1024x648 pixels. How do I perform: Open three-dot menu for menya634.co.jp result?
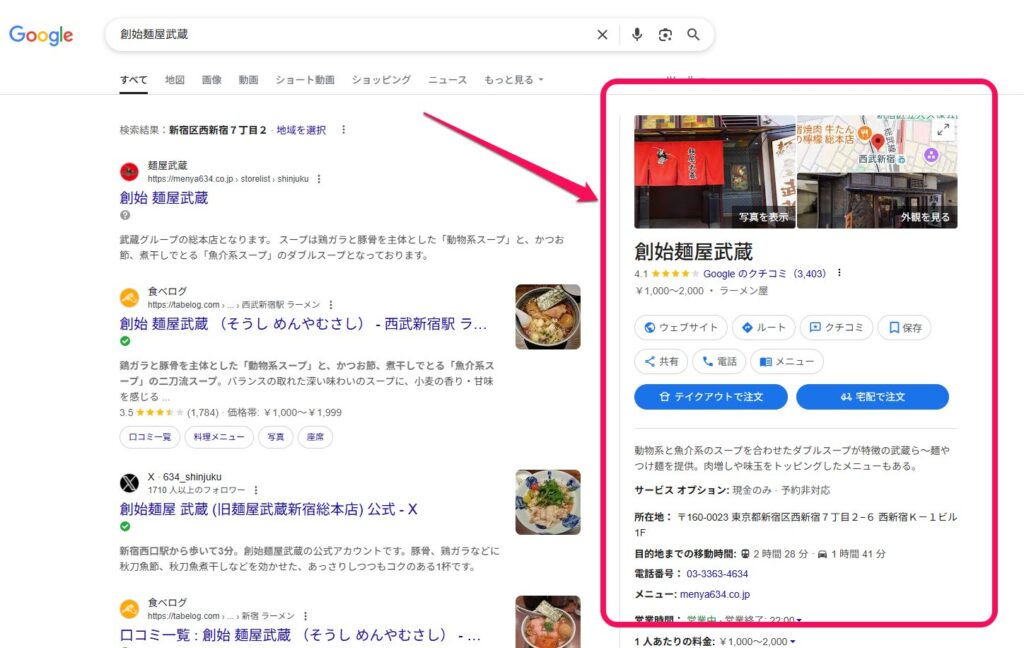(x=319, y=179)
